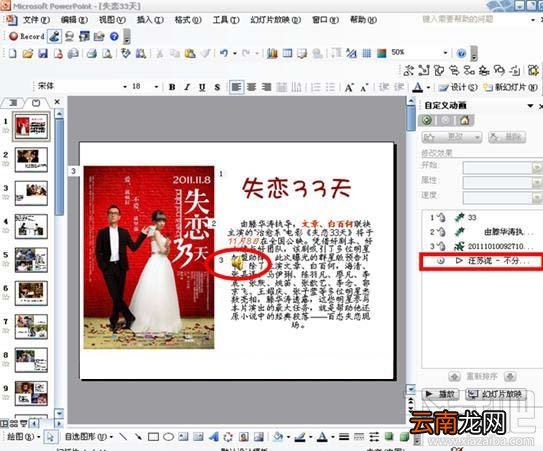The height and width of the screenshot is (451, 543).
Task: Select the Rectangle drawing tool
Action: pyautogui.click(x=153, y=437)
